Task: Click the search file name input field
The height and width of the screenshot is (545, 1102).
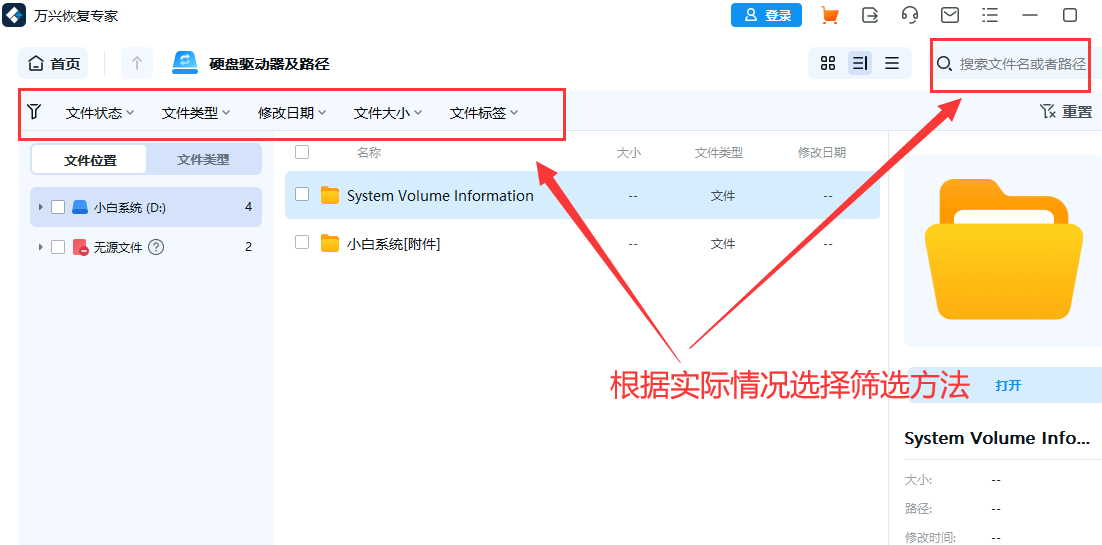Action: (1023, 64)
